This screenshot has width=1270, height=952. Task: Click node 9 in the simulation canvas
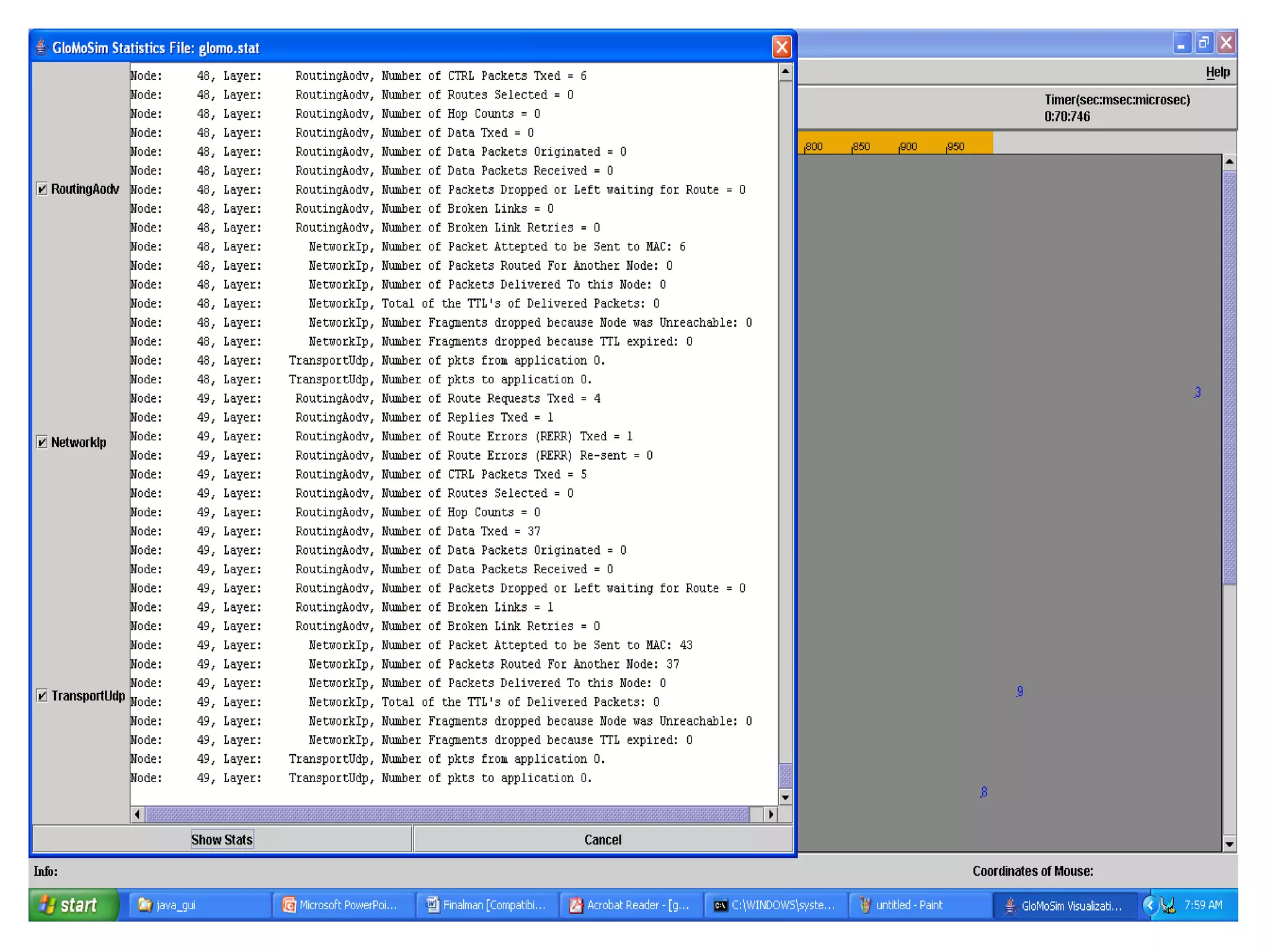pyautogui.click(x=1019, y=691)
